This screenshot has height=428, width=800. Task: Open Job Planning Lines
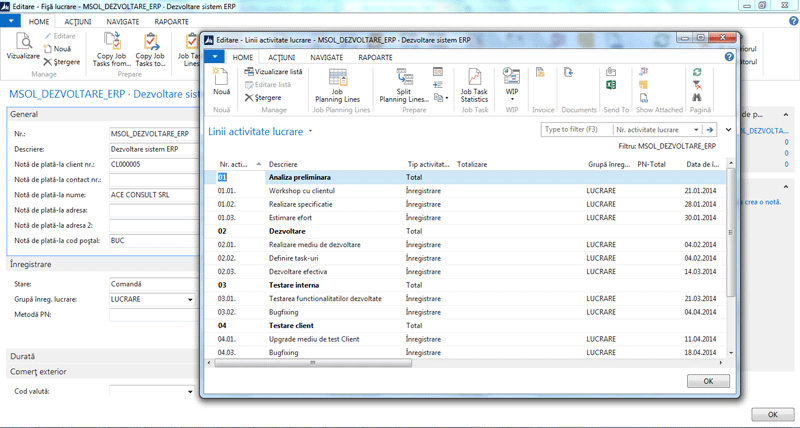pyautogui.click(x=337, y=86)
